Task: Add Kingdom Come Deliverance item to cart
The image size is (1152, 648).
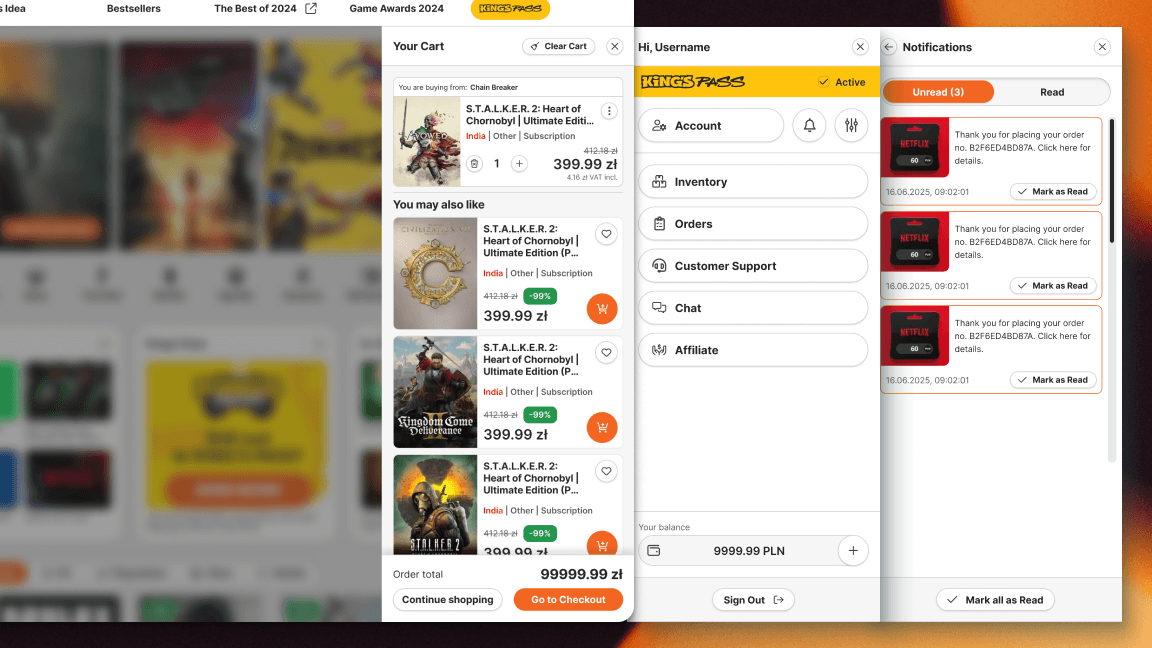Action: (601, 427)
